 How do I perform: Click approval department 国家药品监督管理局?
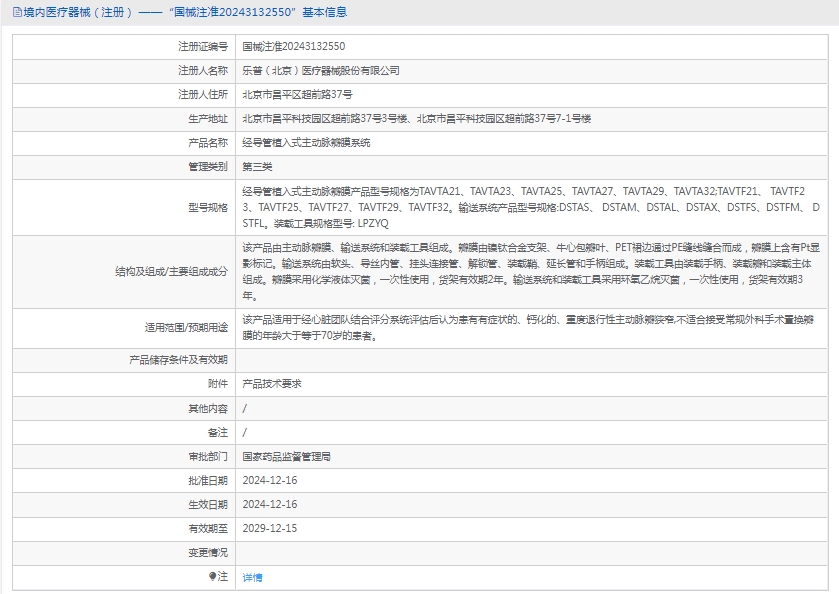point(286,456)
